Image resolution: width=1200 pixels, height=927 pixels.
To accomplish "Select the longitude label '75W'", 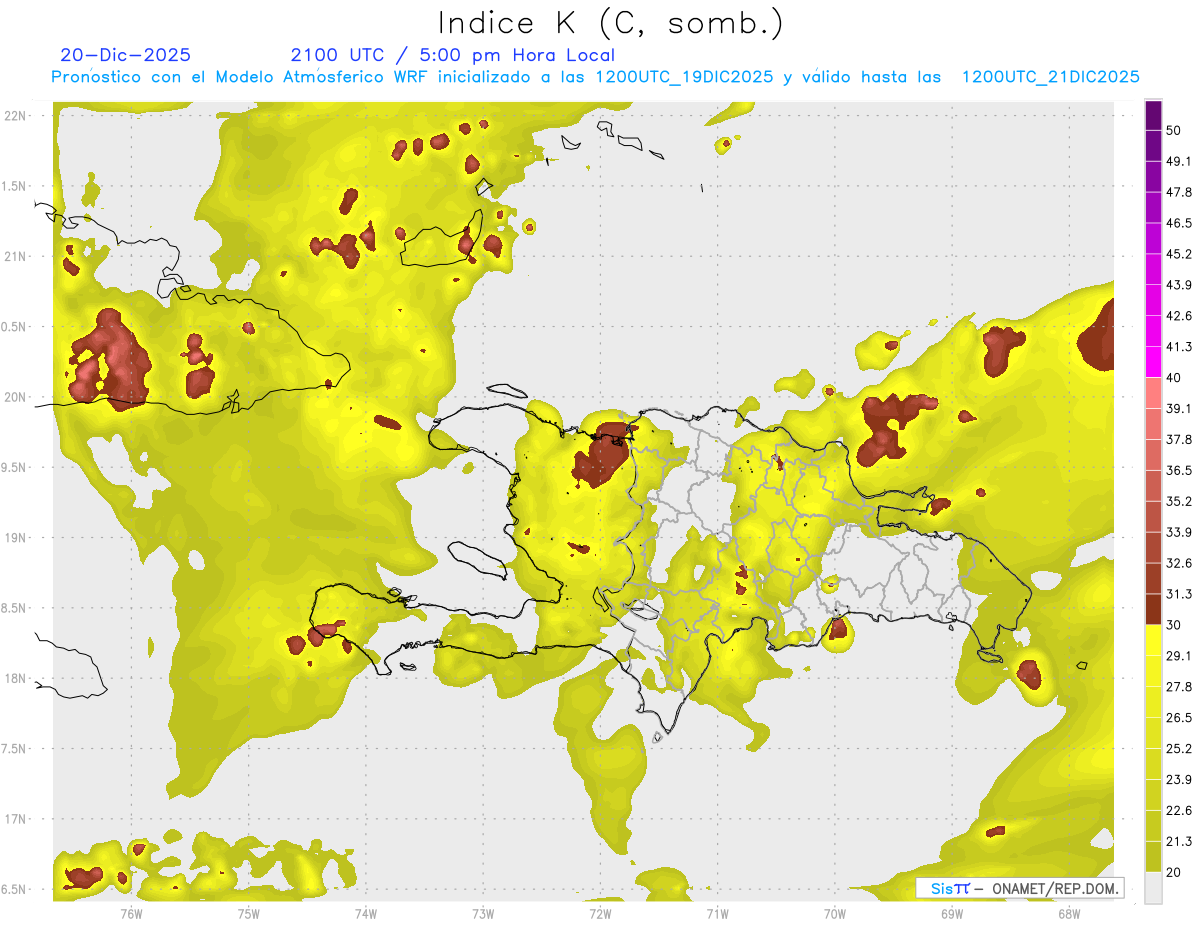I will (x=249, y=914).
